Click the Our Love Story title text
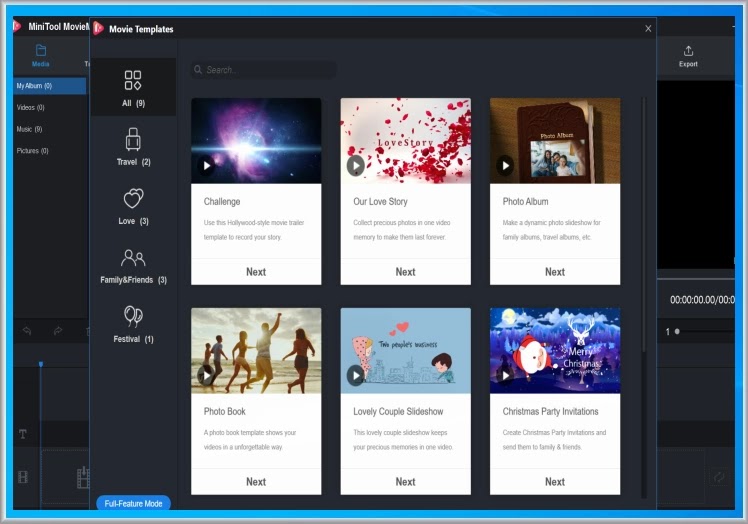The width and height of the screenshot is (748, 524). click(x=380, y=201)
